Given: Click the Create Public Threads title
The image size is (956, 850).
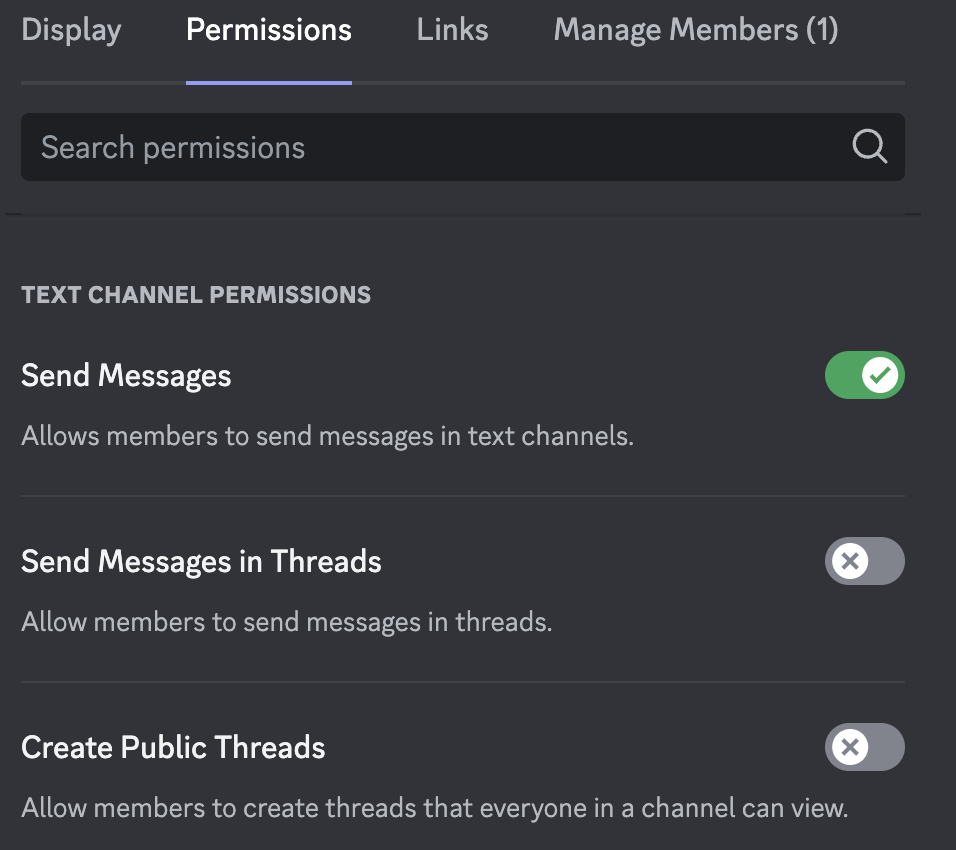Looking at the screenshot, I should (173, 748).
